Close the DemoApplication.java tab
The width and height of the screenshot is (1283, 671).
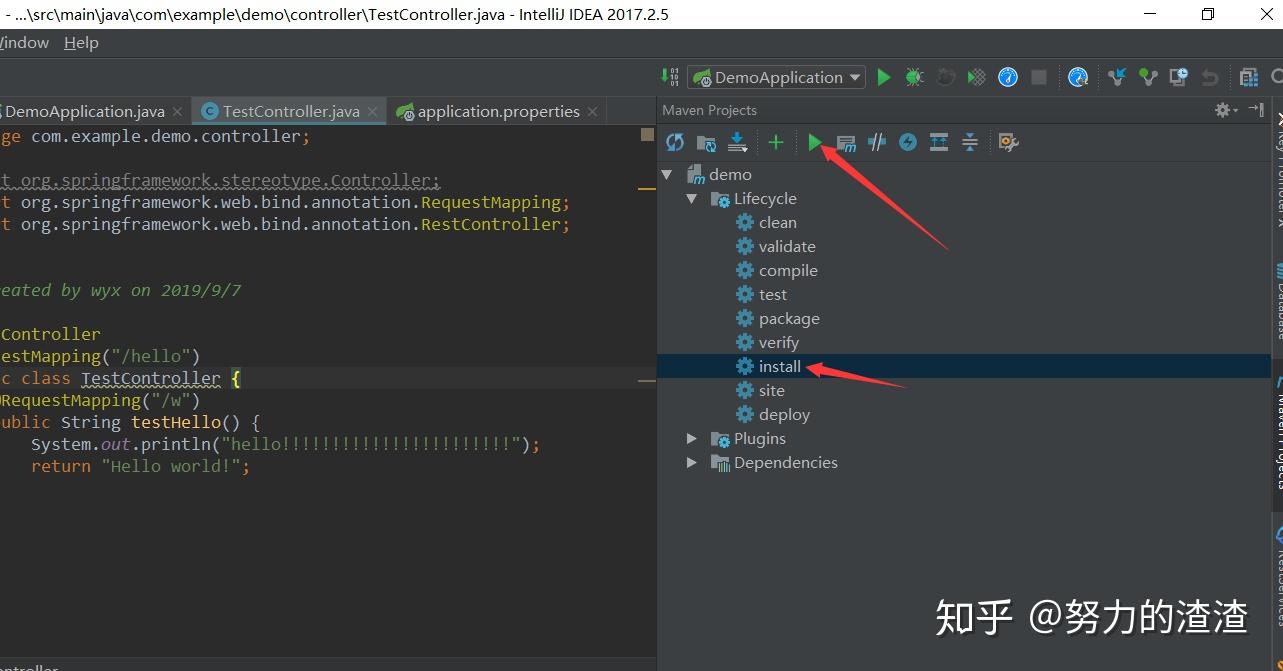point(178,112)
